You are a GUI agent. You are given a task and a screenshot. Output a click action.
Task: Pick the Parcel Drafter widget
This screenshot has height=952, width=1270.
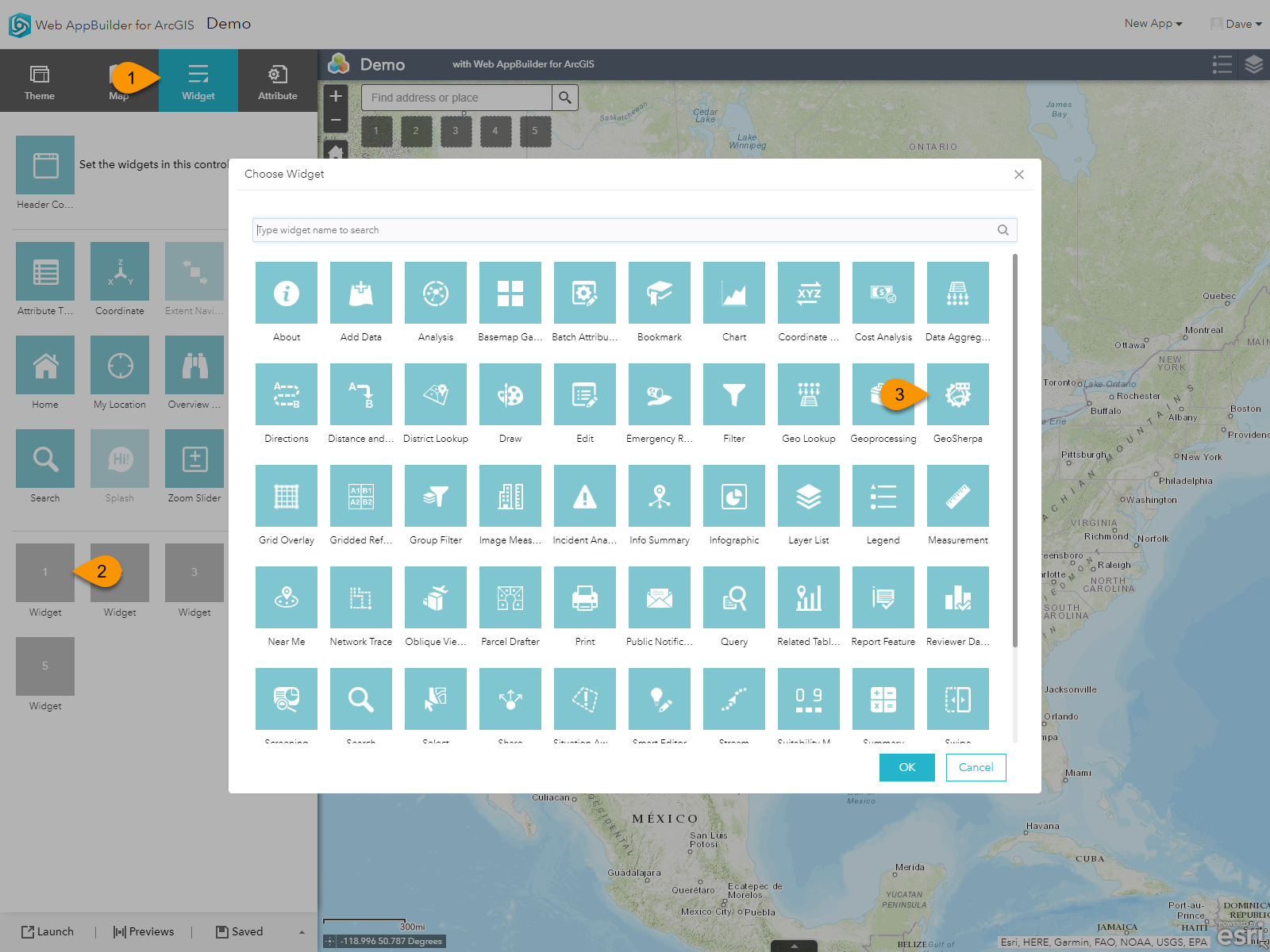pos(510,597)
